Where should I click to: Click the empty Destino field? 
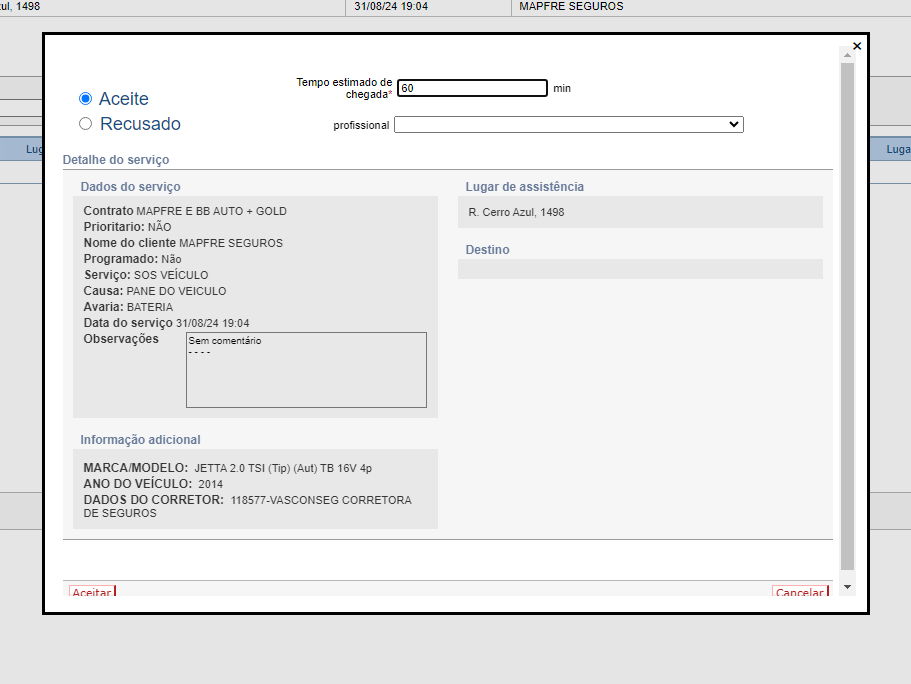tap(640, 269)
